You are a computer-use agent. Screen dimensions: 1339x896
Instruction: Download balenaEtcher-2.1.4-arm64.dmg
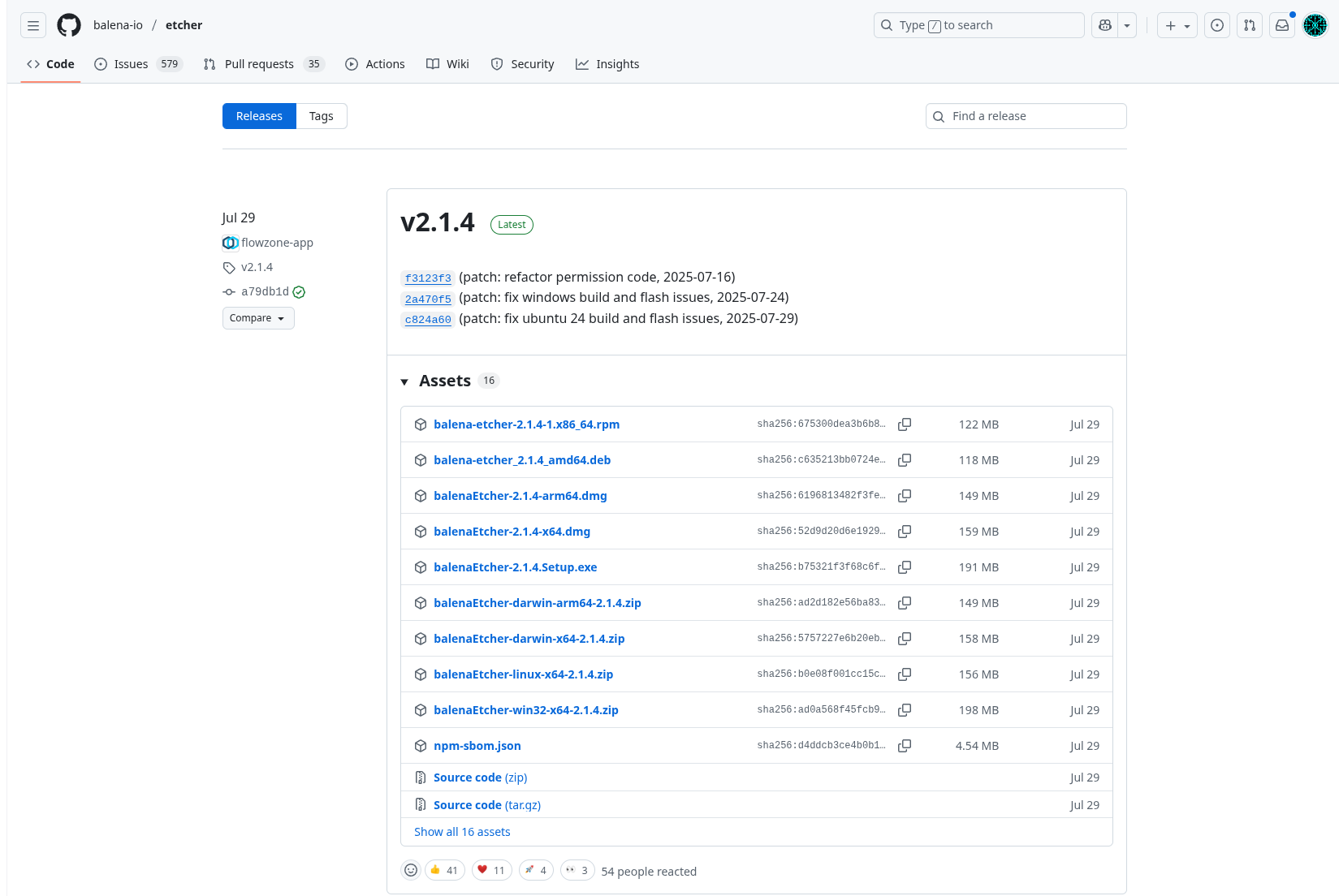click(x=520, y=496)
